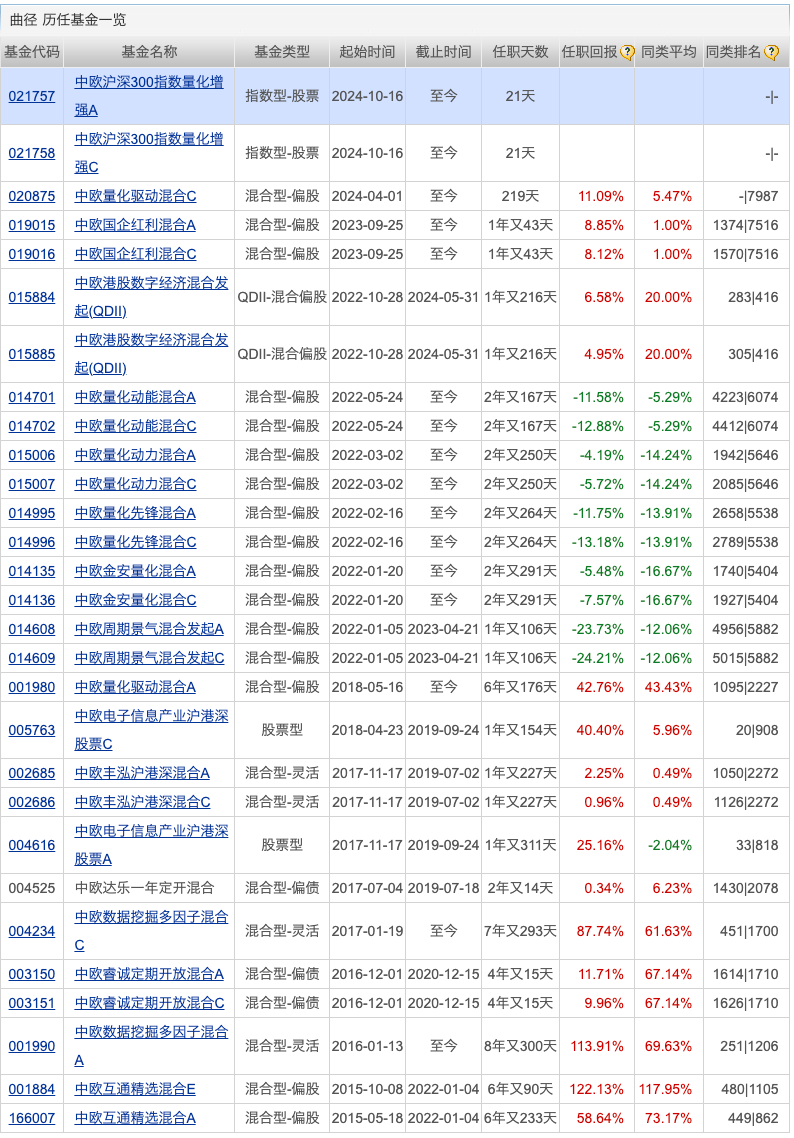
Task: Select the -24.21% tenure return value
Action: coord(597,658)
